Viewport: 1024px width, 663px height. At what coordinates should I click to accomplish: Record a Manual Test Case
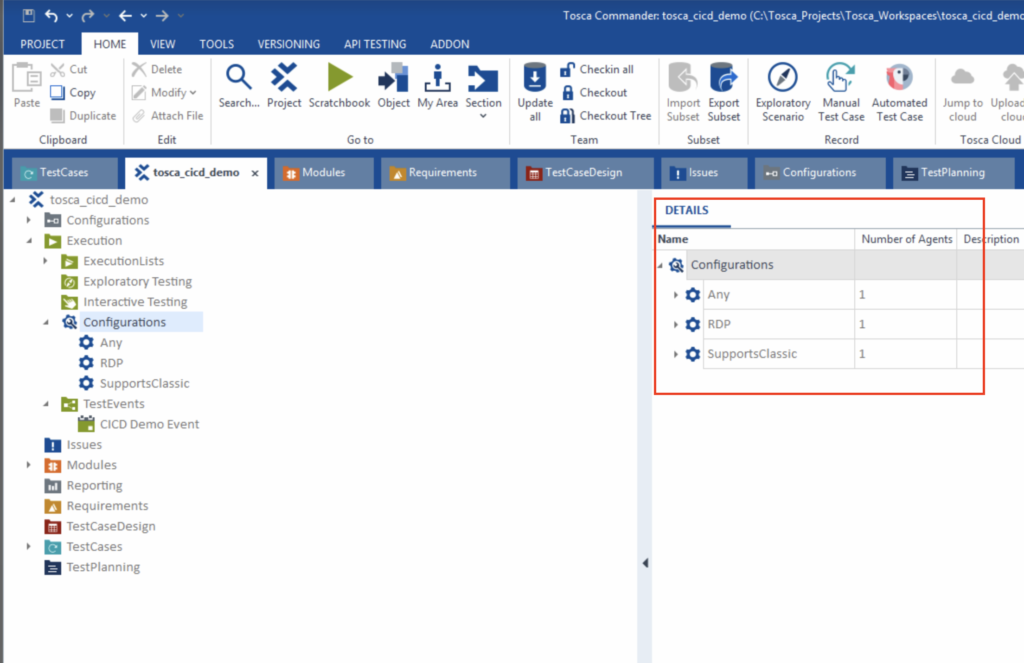tap(841, 92)
